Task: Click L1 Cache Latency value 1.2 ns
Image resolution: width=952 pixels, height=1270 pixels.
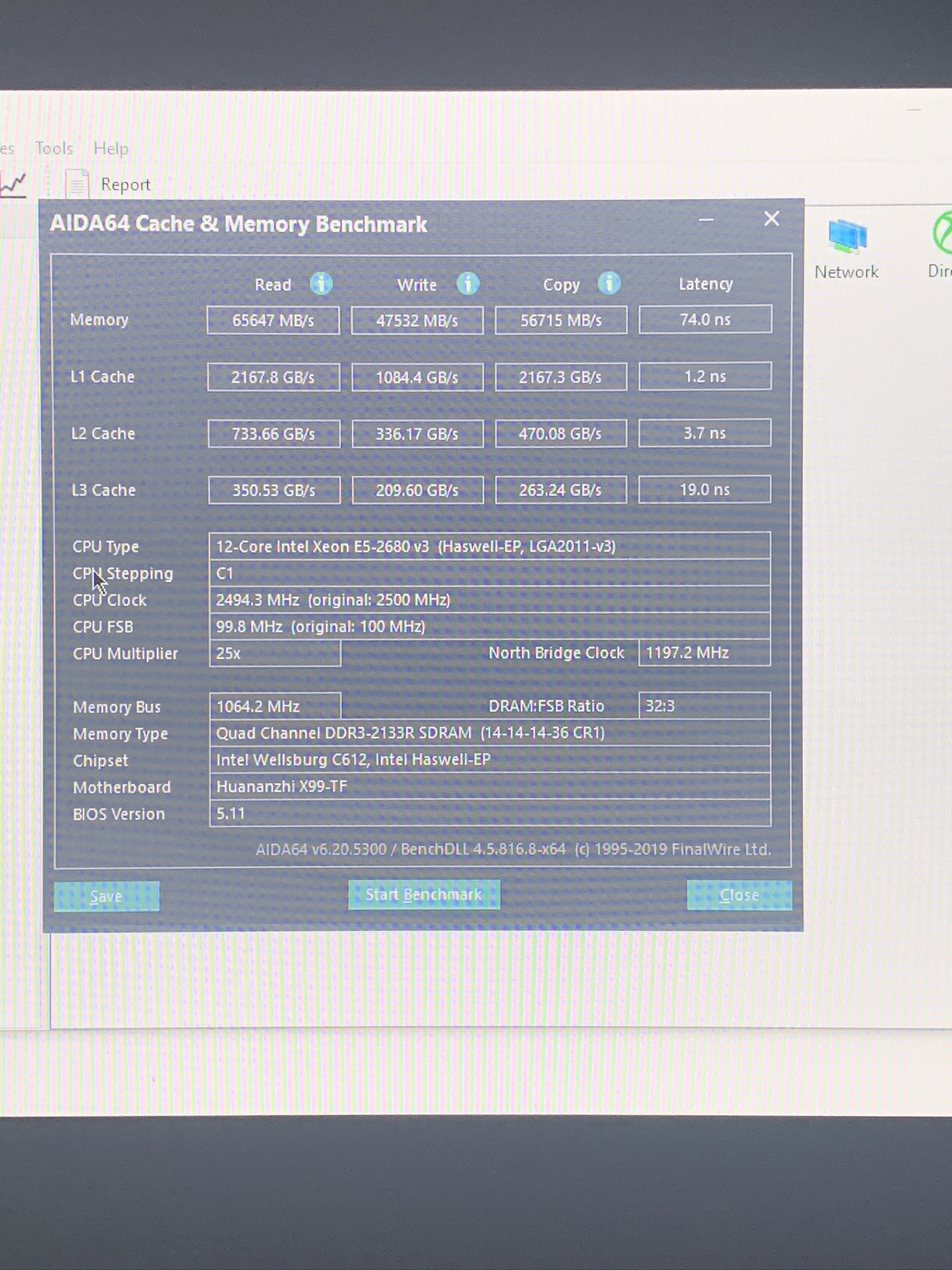Action: click(x=705, y=376)
